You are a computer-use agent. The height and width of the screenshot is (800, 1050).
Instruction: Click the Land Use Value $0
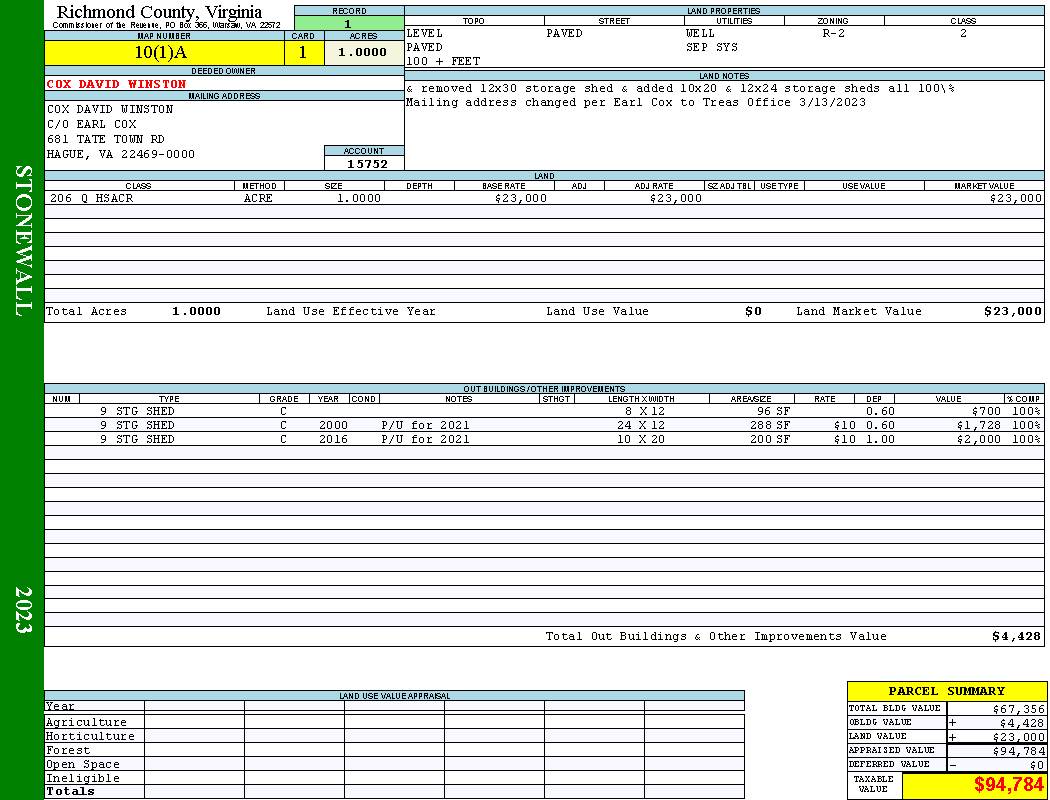(x=753, y=311)
